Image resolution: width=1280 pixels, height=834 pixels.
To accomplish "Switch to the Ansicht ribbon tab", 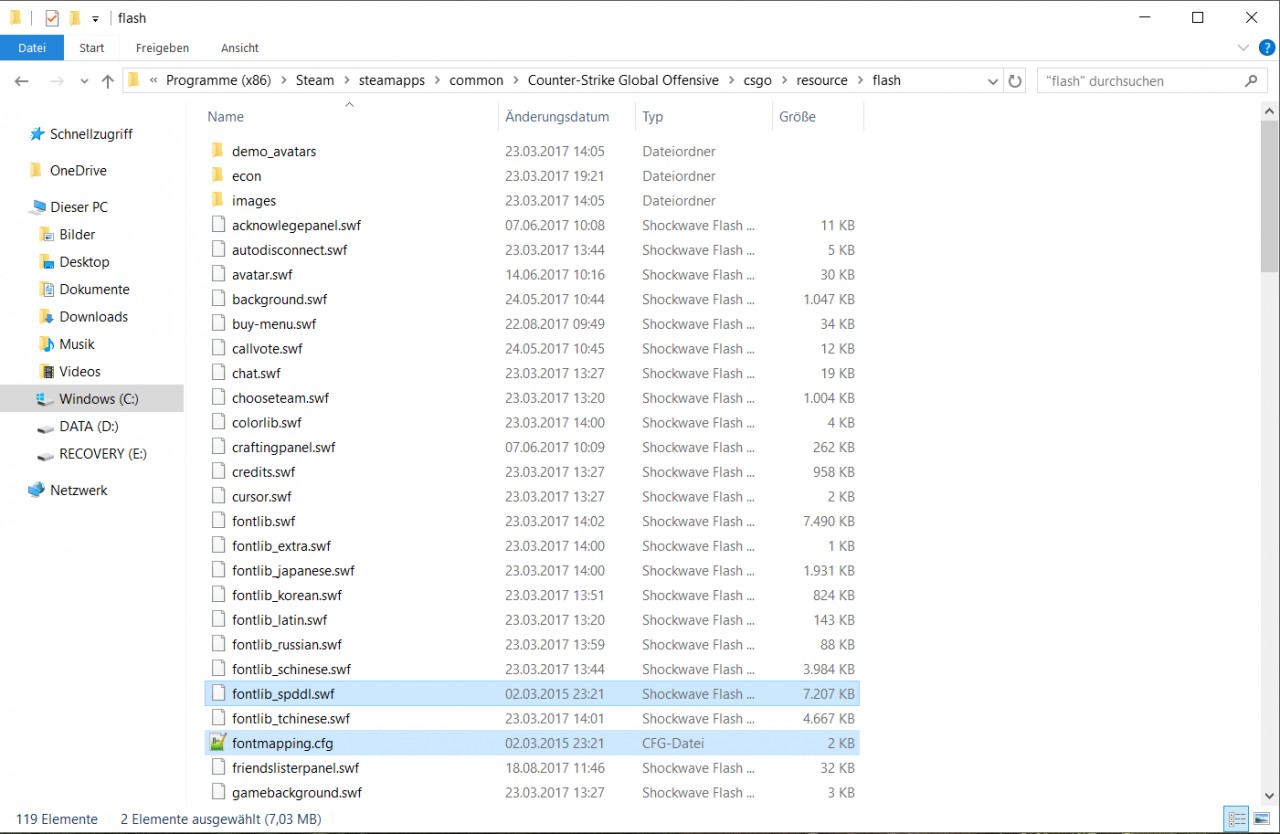I will point(240,47).
